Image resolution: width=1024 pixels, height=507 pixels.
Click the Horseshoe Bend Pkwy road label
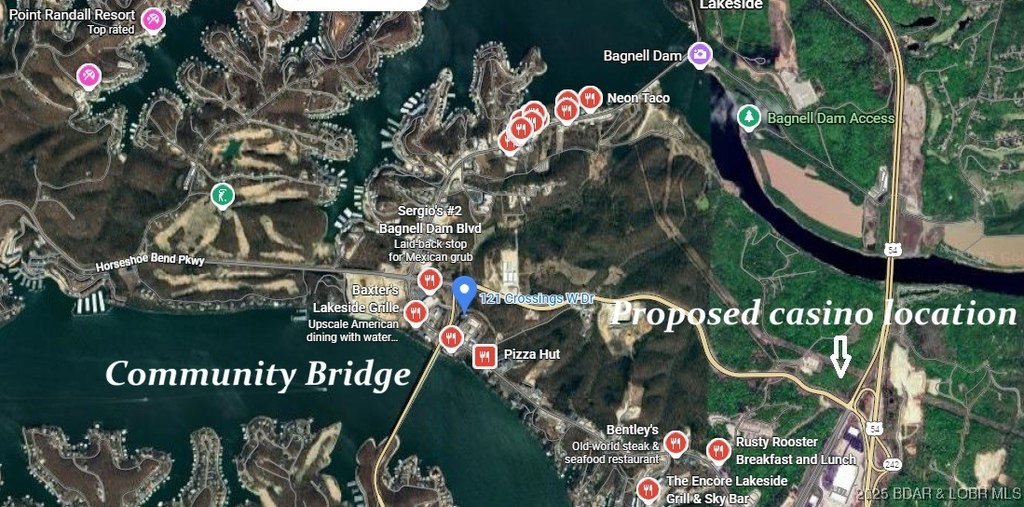pos(150,264)
